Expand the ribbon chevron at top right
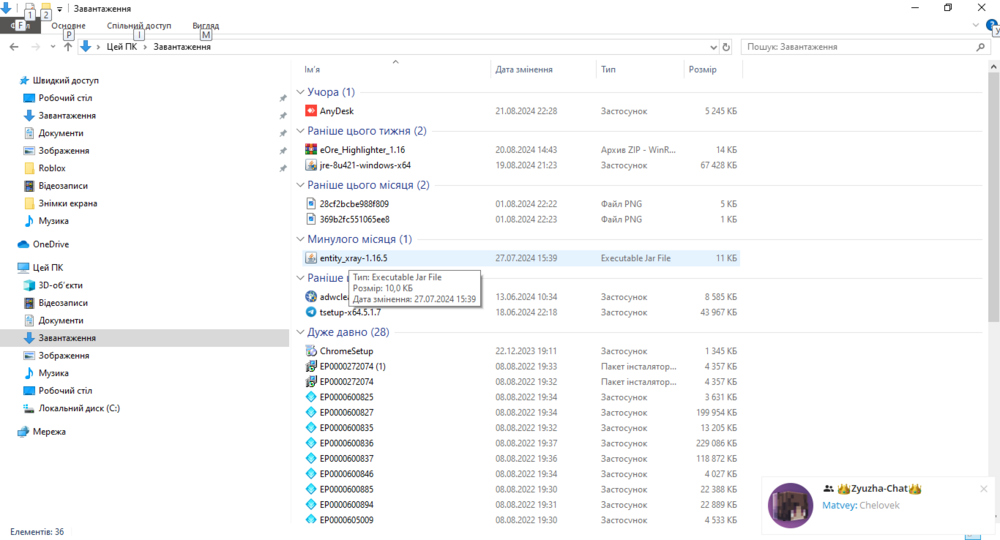The width and height of the screenshot is (1000, 540). click(x=975, y=26)
